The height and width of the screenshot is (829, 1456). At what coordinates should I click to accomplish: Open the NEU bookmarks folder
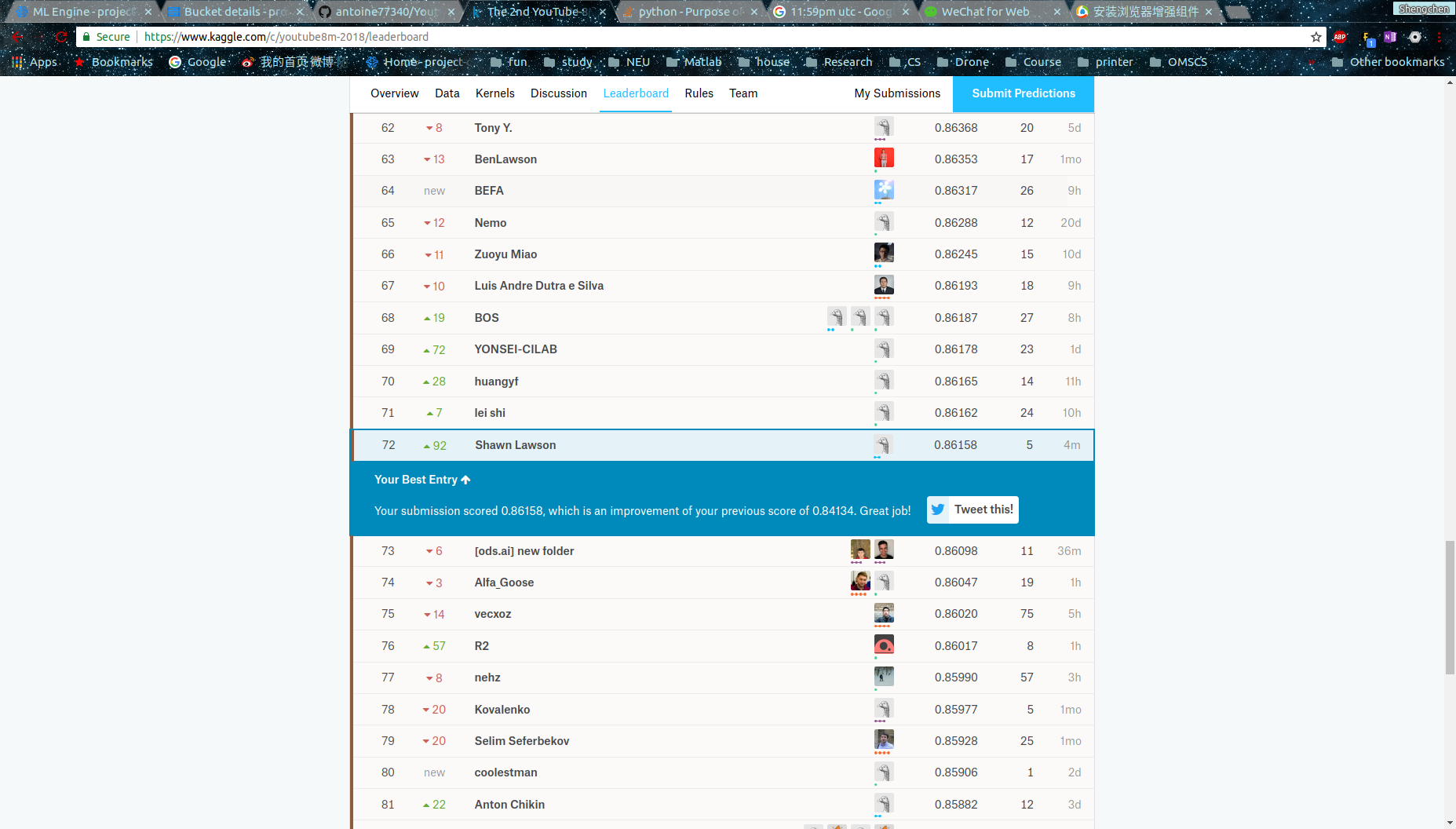pos(629,62)
